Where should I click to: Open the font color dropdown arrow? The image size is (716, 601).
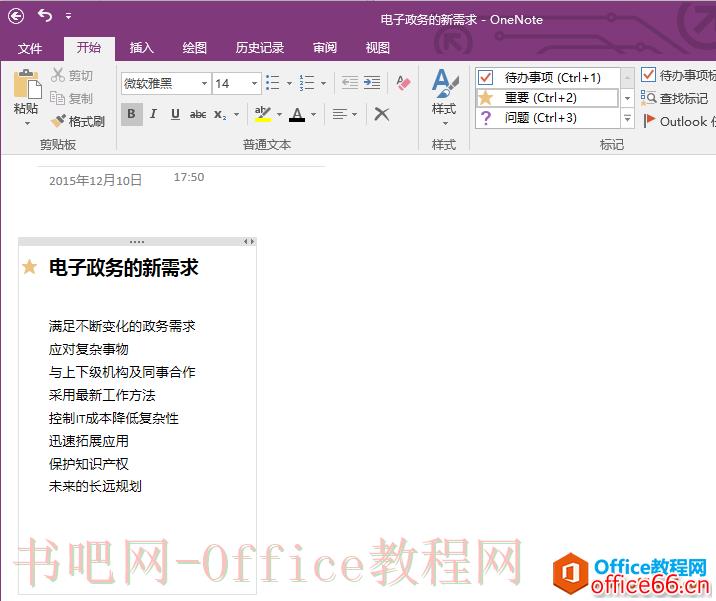(314, 114)
